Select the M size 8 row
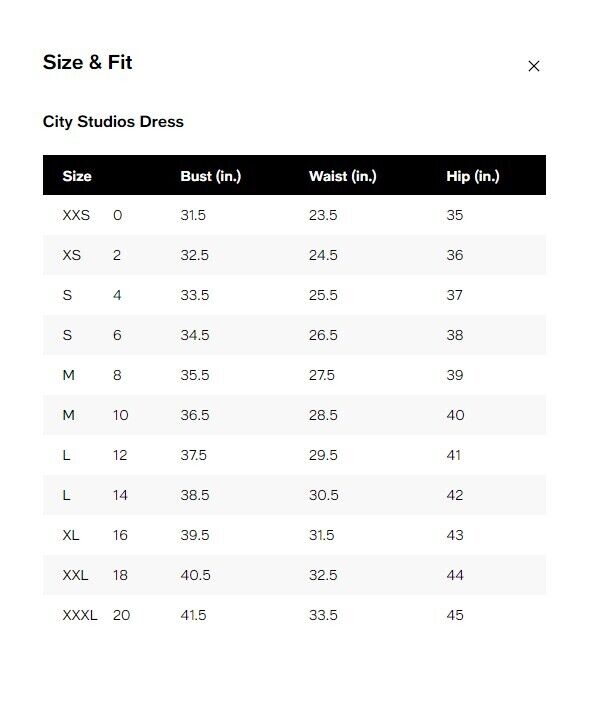The image size is (591, 717). (x=294, y=375)
